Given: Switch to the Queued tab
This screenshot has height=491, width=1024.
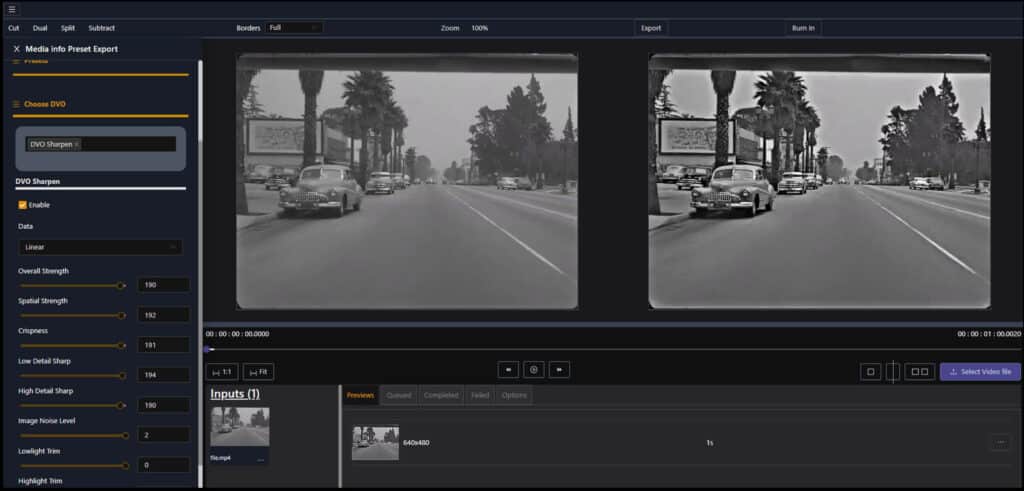Looking at the screenshot, I should (x=398, y=395).
